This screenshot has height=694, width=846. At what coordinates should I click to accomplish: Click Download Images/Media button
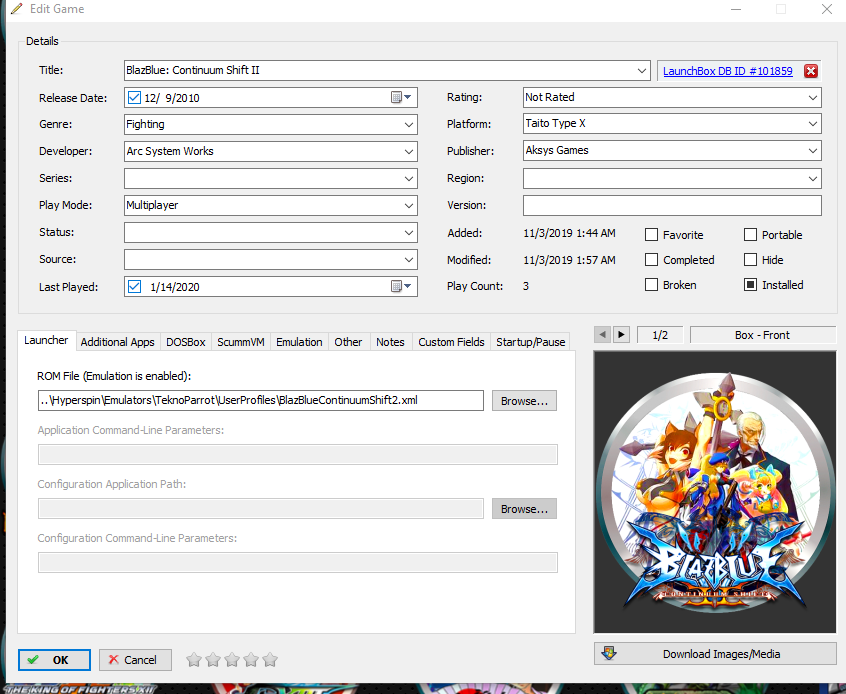[715, 654]
